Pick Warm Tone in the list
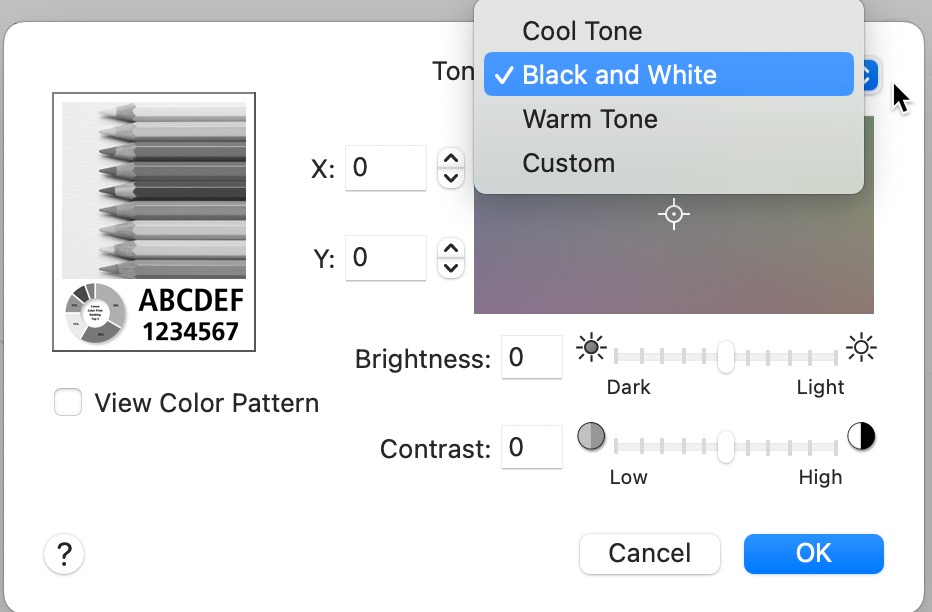 click(590, 119)
